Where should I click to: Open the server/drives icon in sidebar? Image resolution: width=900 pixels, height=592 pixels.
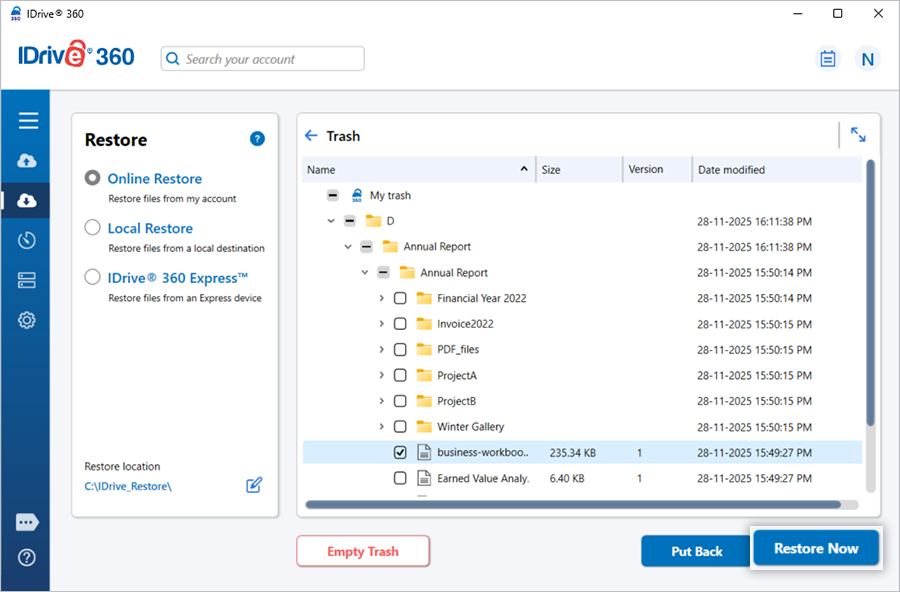28,280
